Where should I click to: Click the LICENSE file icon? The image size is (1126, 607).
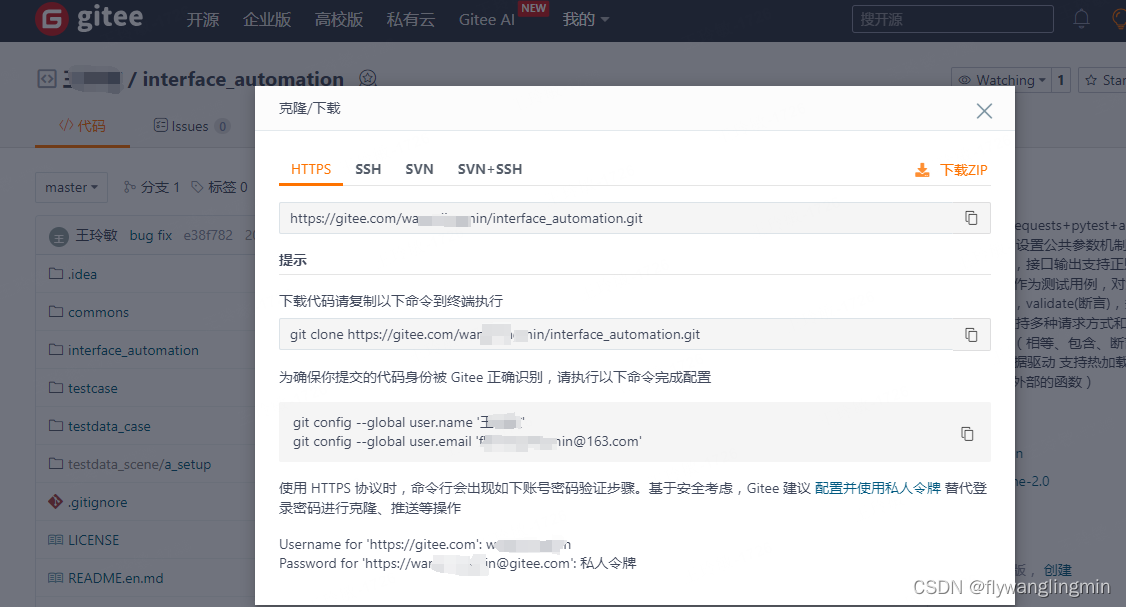coord(55,539)
